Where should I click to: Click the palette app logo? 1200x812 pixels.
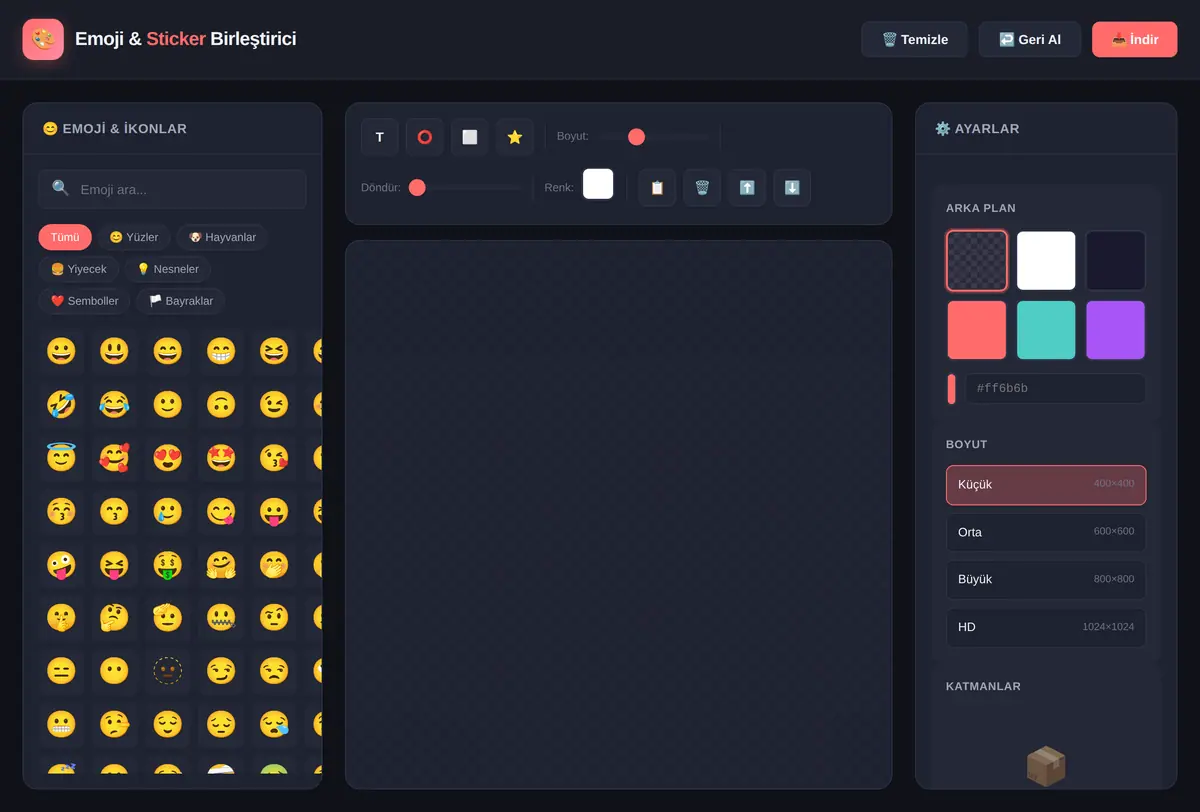tap(43, 39)
